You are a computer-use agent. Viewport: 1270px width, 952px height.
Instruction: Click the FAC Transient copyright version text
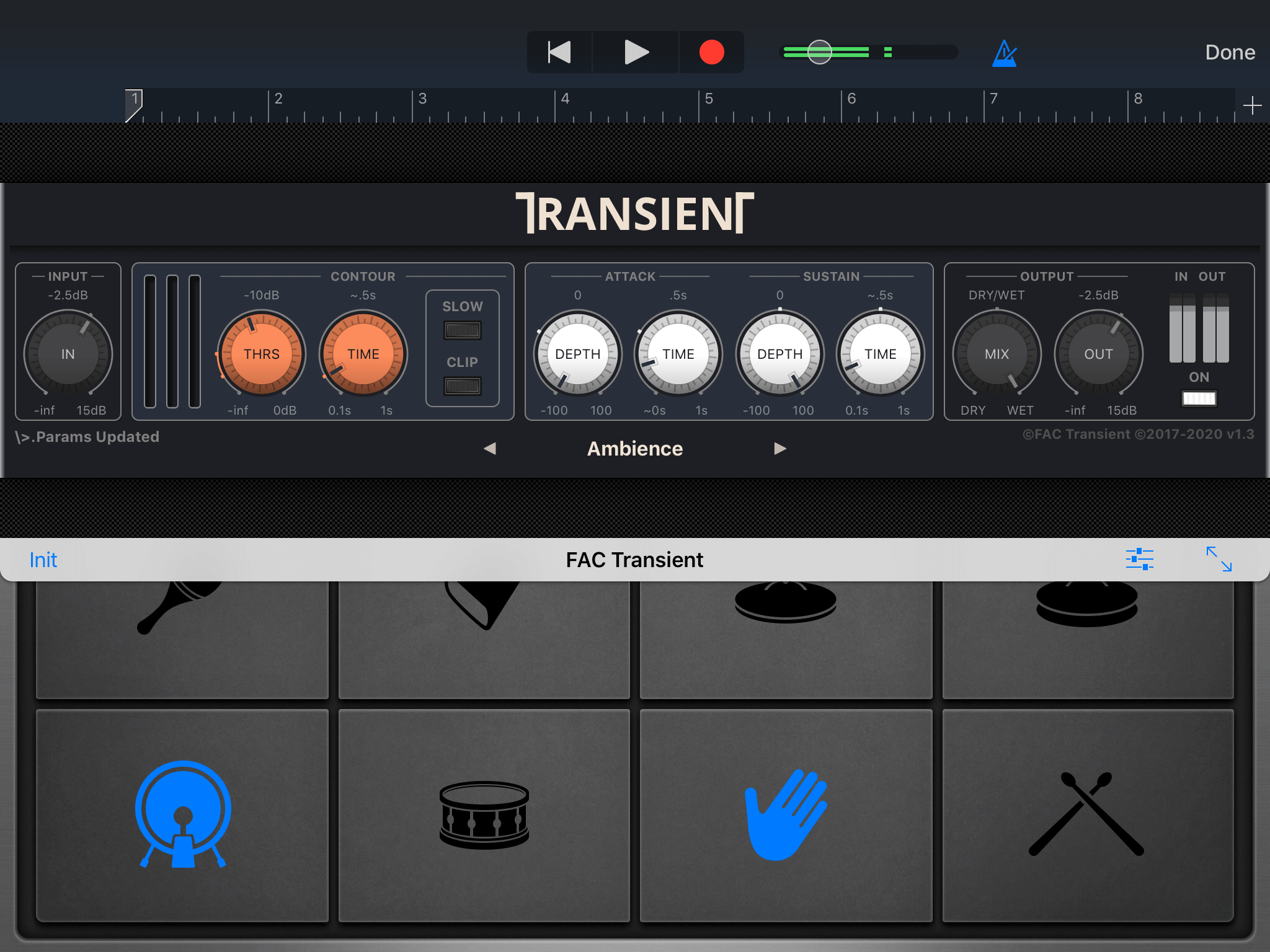1138,434
